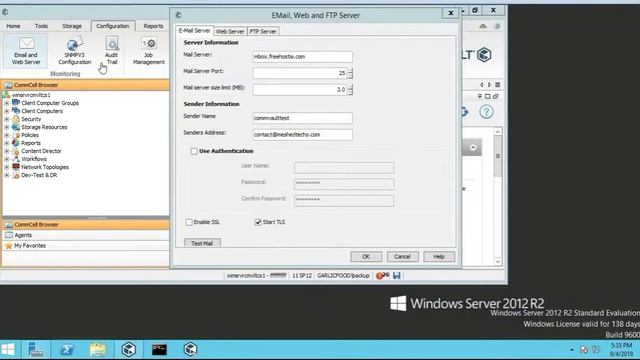Click the Agents pane icon
640x360 pixels.
(x=9, y=235)
